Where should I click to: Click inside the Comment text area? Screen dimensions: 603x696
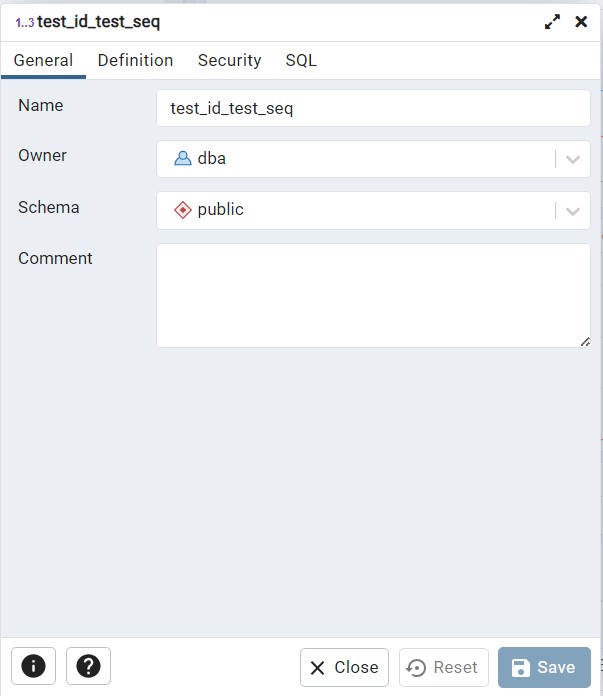click(x=373, y=295)
